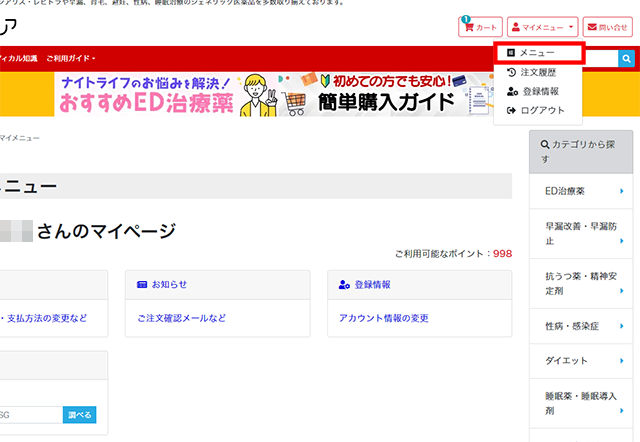The height and width of the screenshot is (442, 640).
Task: Open the cart button
Action: click(x=480, y=27)
